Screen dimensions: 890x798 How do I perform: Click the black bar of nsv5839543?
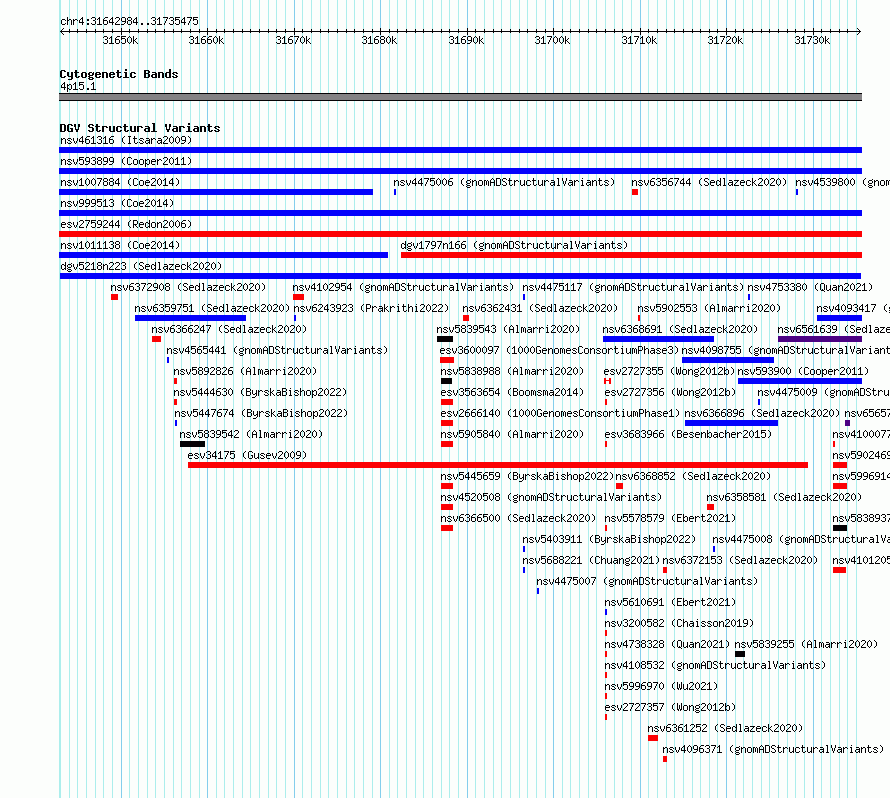coord(444,339)
